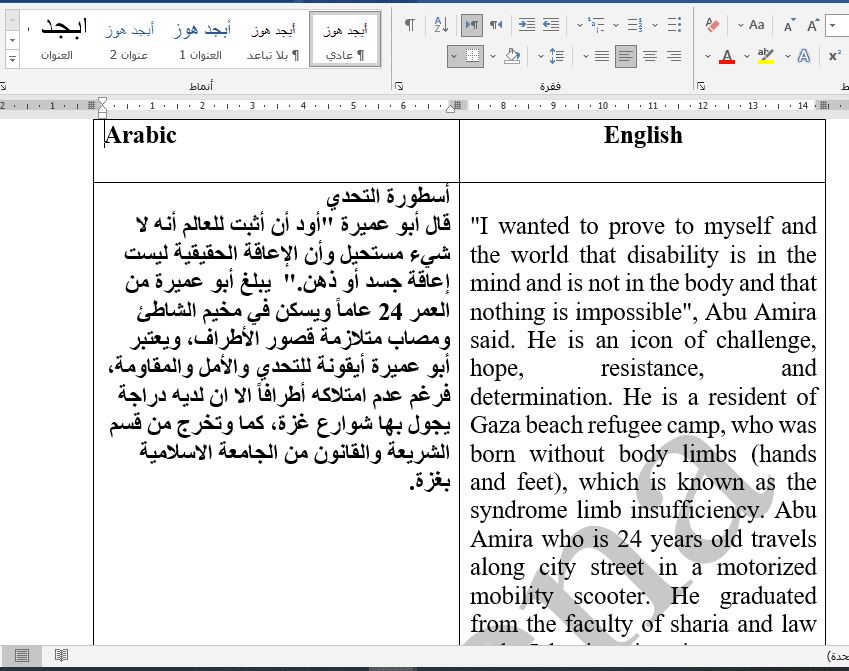Open the font color dropdown arrow
This screenshot has width=849, height=671.
(x=708, y=56)
